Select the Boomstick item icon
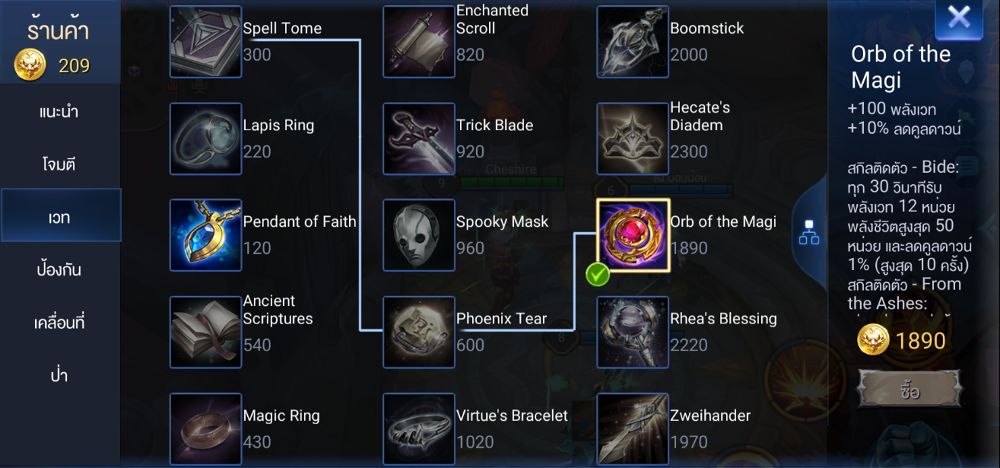The height and width of the screenshot is (468, 1000). [633, 41]
